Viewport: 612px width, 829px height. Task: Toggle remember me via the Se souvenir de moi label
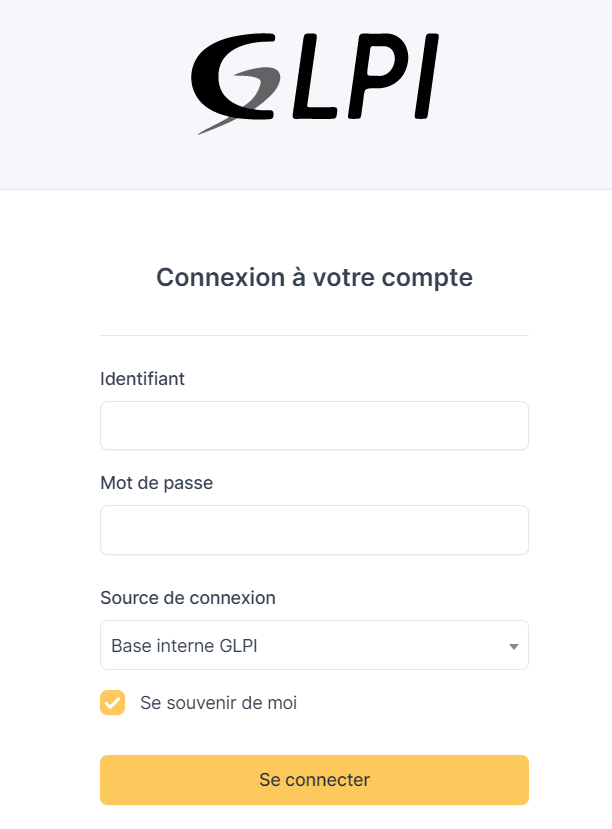coord(218,703)
